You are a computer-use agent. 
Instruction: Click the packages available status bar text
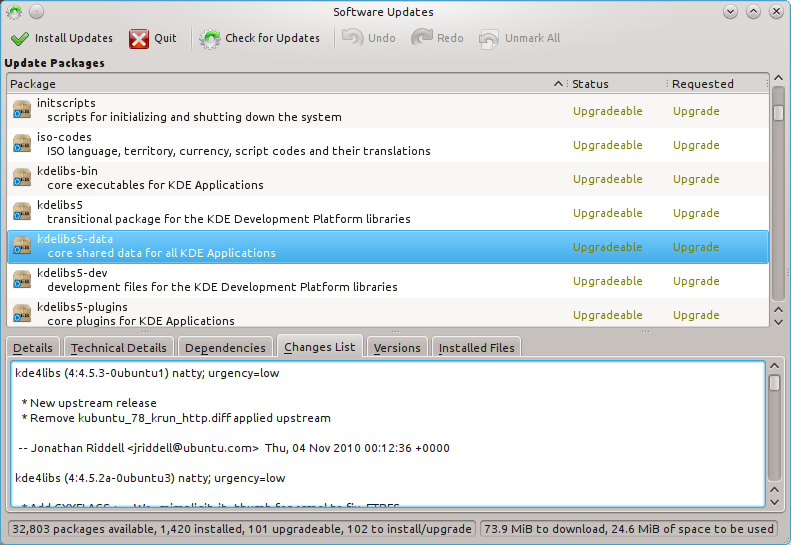click(x=242, y=529)
